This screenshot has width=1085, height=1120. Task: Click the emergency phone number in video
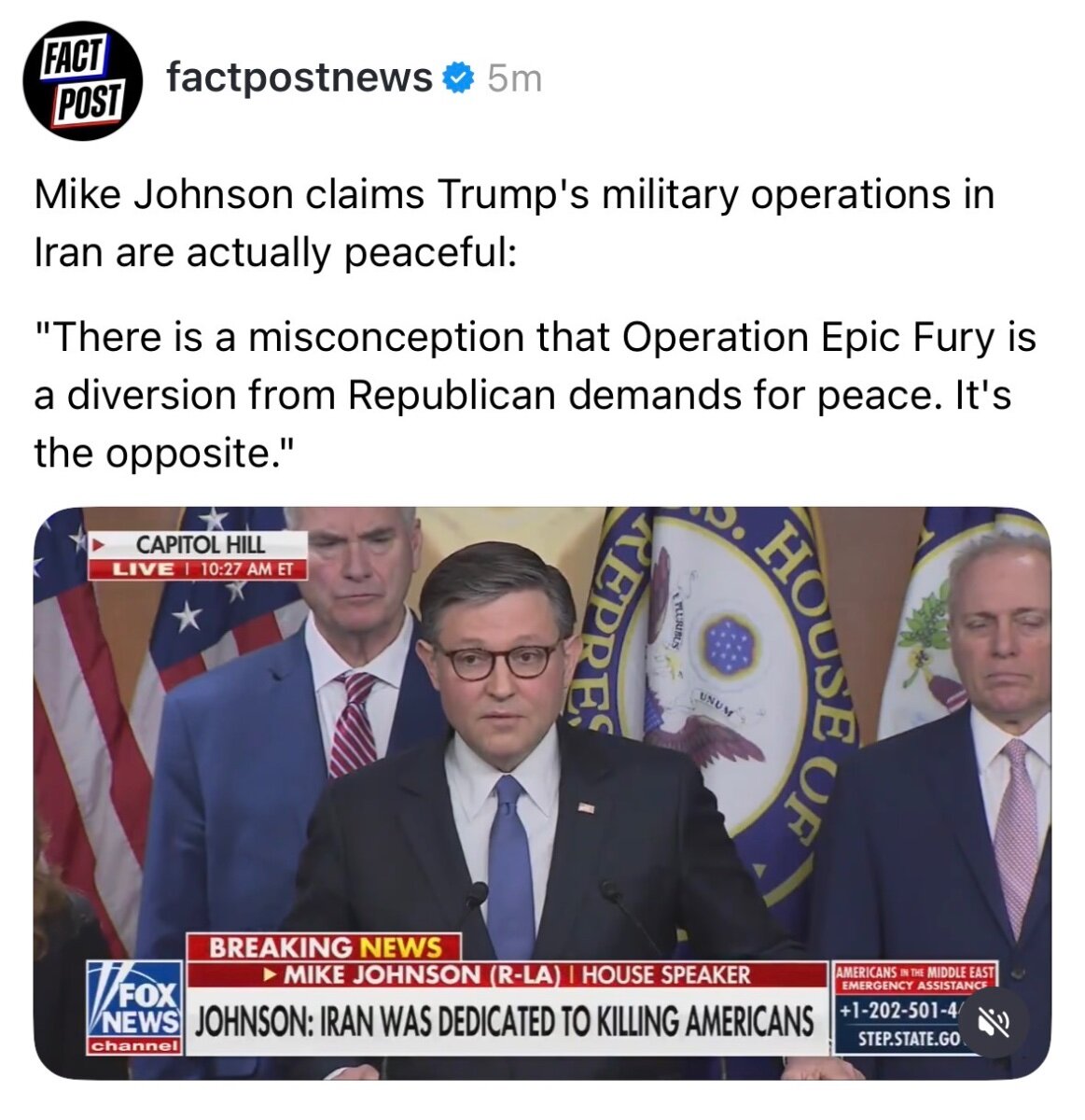pos(900,1009)
